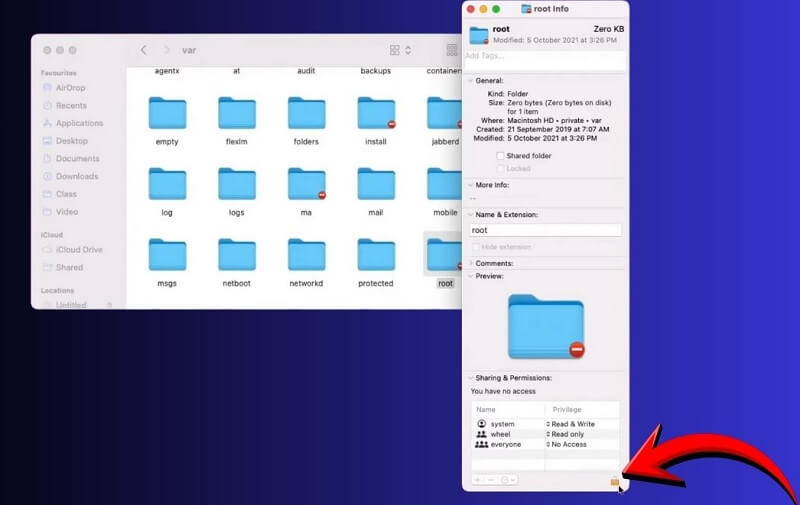Open the flexlm folder in Finder
800x505 pixels.
tap(237, 113)
